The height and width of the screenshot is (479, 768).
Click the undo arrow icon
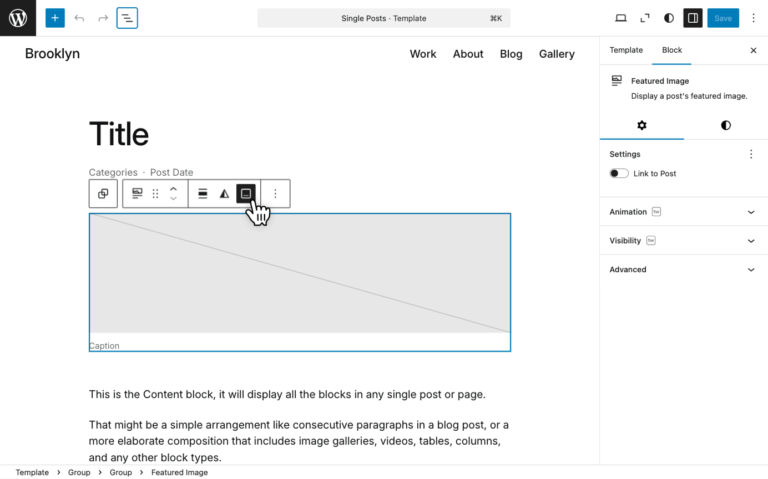[79, 18]
